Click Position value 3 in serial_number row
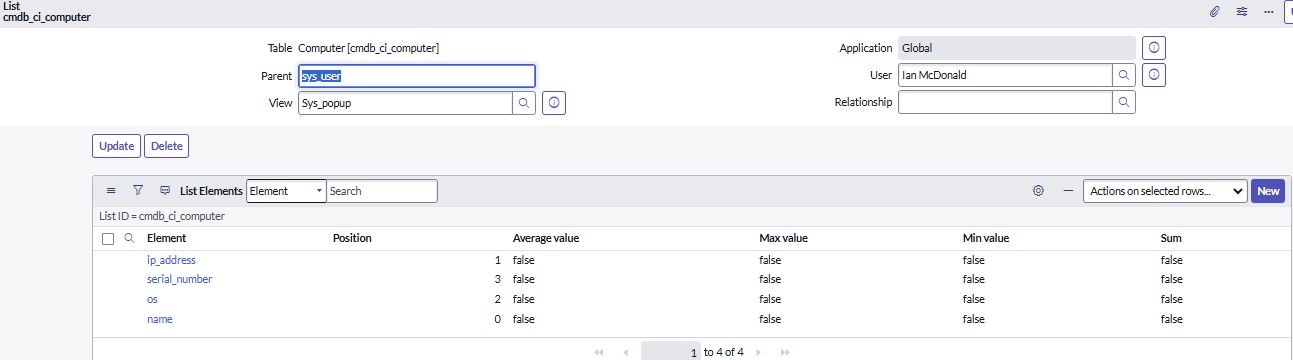This screenshot has height=360, width=1293. click(x=497, y=279)
